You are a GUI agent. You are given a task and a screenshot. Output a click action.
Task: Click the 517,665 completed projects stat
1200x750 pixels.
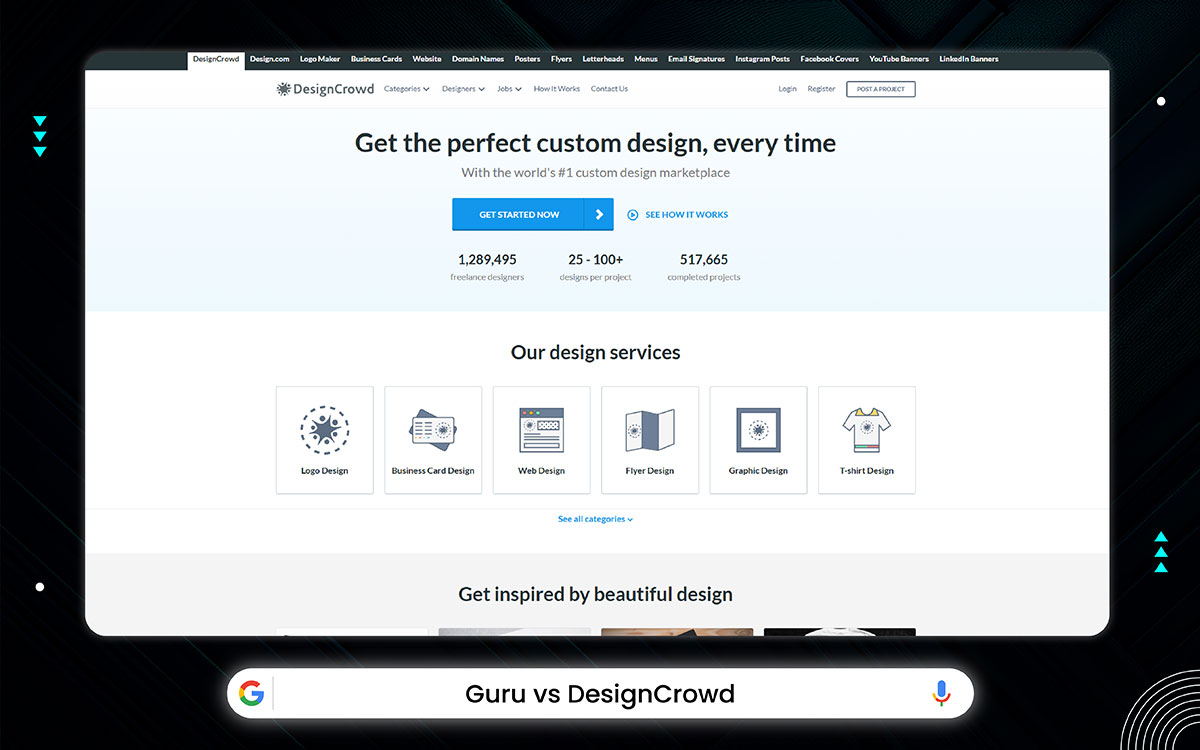(704, 267)
